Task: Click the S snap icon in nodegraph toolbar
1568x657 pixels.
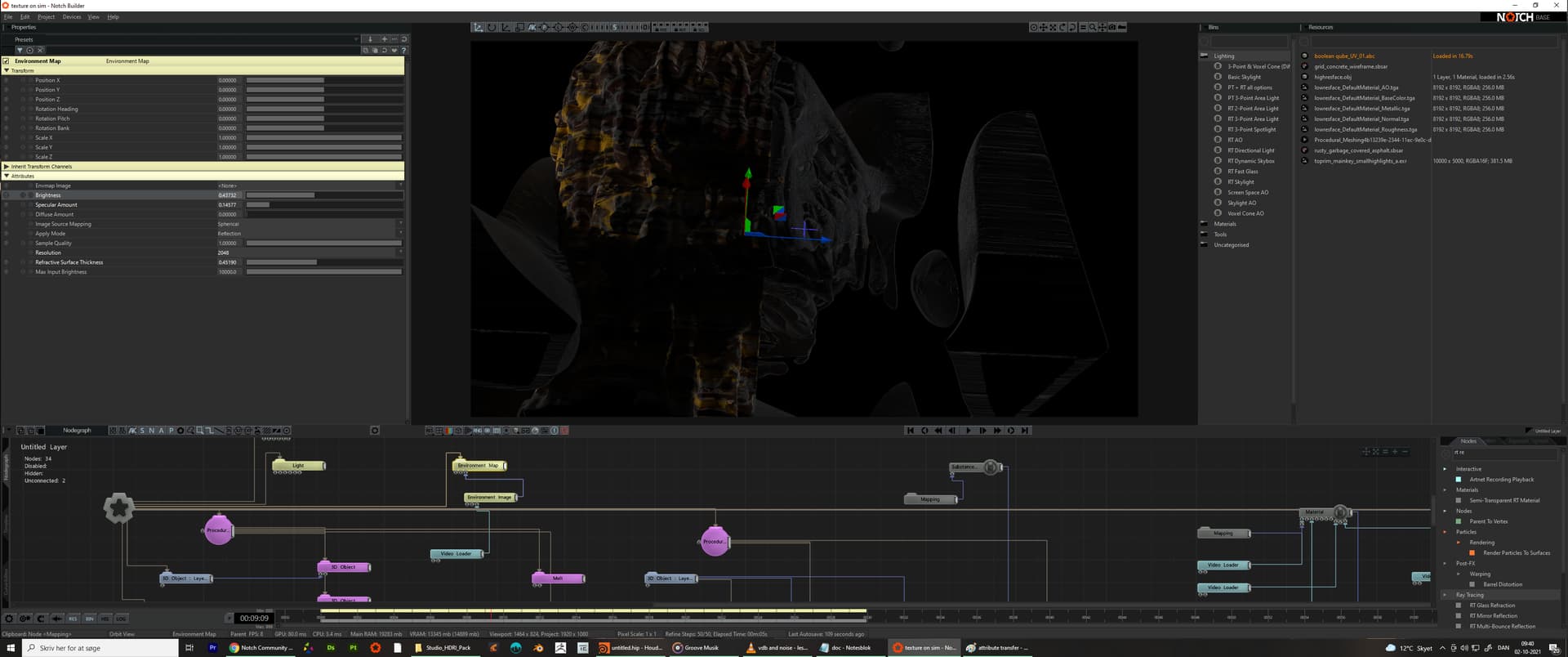Action: tap(142, 431)
